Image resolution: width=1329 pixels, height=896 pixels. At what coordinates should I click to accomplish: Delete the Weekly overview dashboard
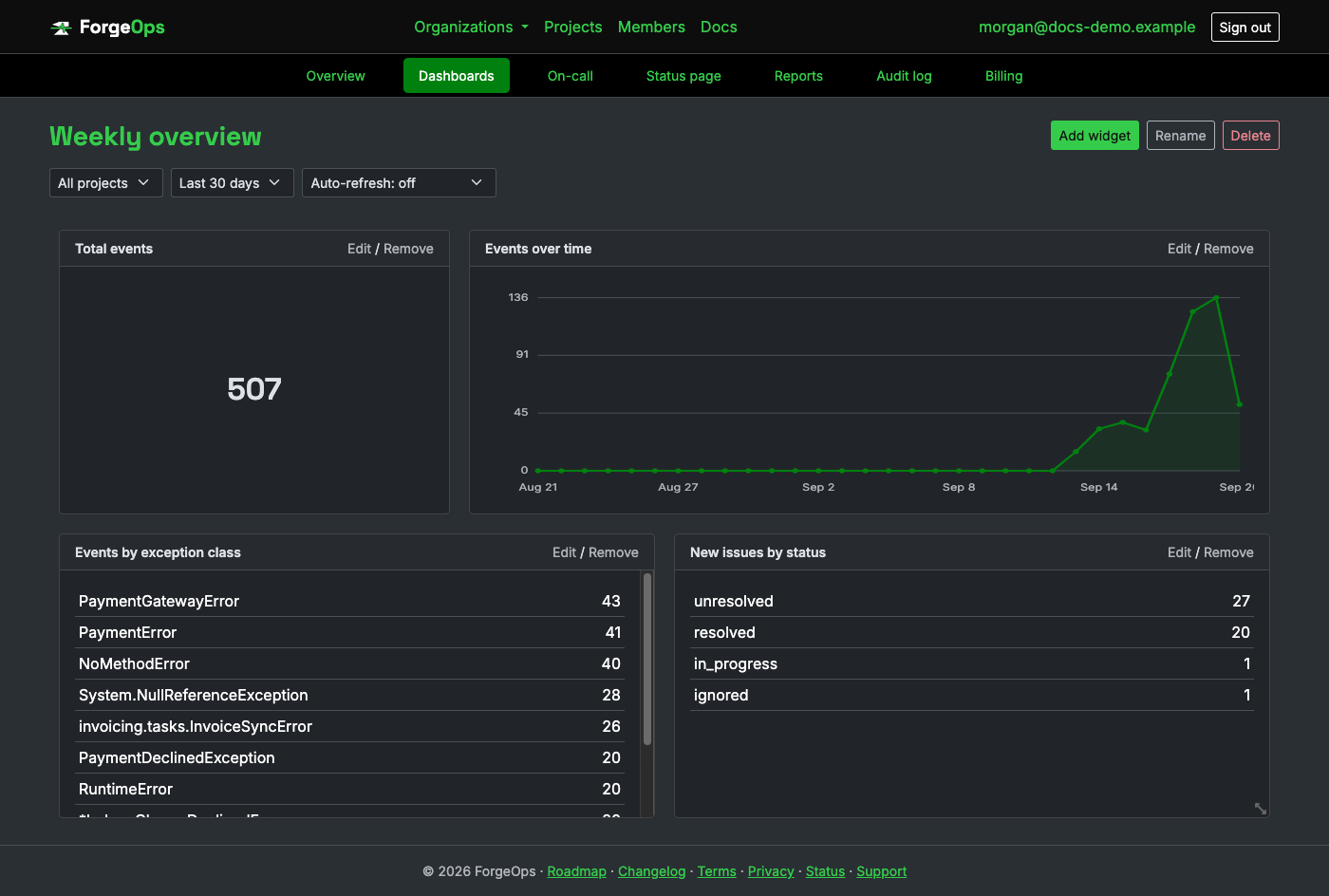pyautogui.click(x=1250, y=136)
